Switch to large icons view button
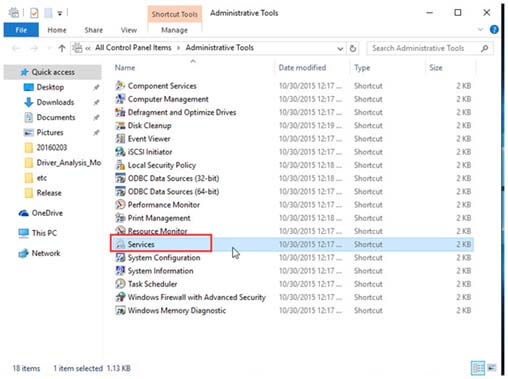Screen dimensions: 508x379 coord(491,368)
